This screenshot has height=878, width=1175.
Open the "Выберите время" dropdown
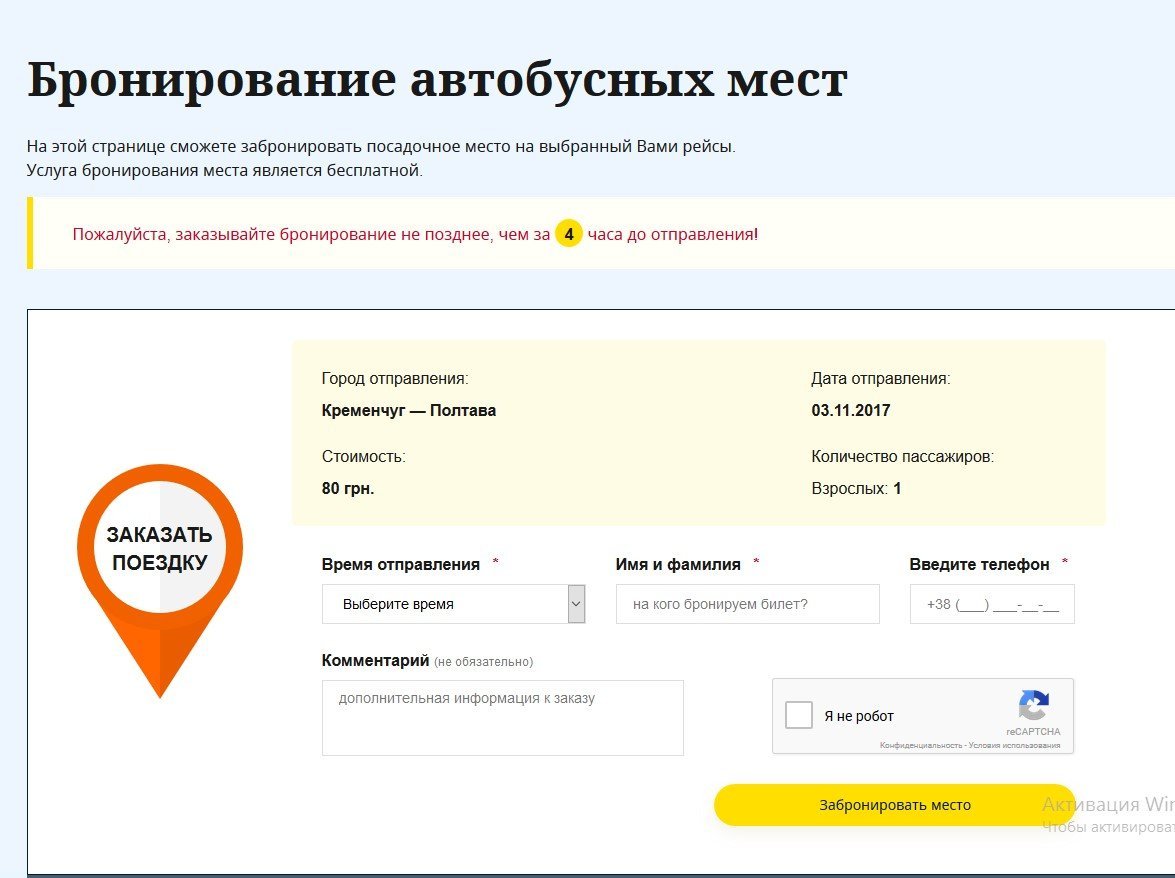(x=445, y=603)
